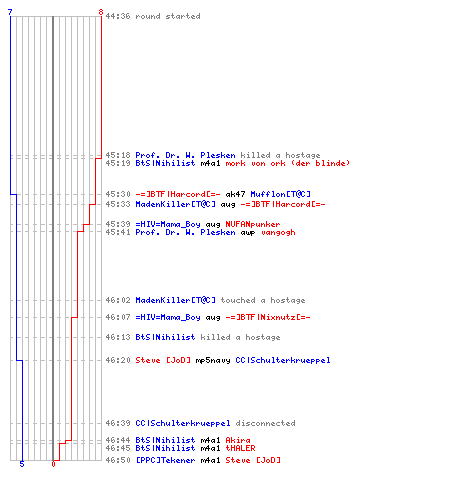Click the red team final count 0
The height and width of the screenshot is (500, 450).
[x=53, y=464]
